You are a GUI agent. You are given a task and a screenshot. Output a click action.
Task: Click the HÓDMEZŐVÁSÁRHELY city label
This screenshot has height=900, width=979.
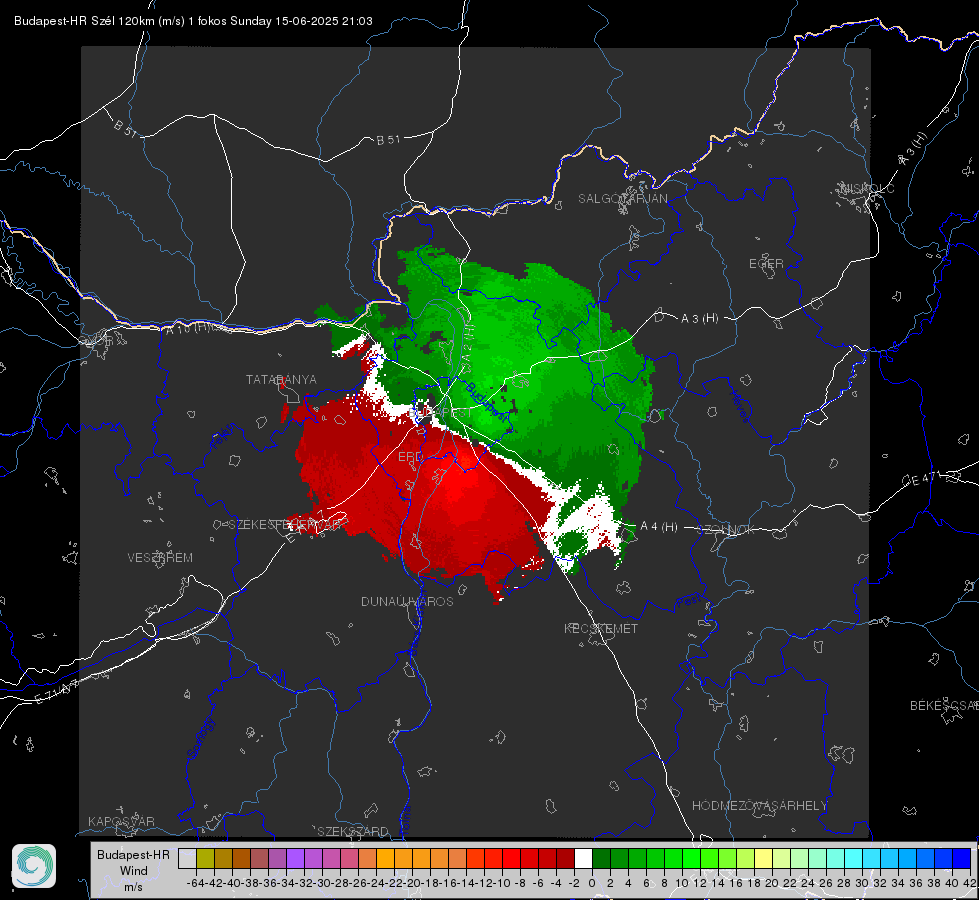tap(759, 806)
